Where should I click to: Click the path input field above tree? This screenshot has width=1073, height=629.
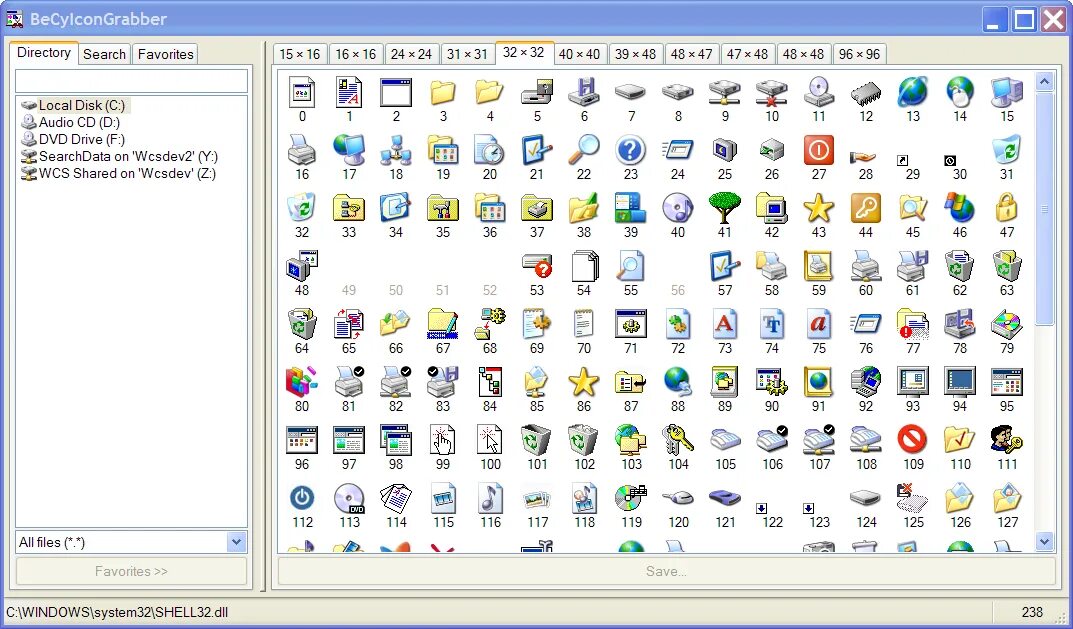[131, 81]
